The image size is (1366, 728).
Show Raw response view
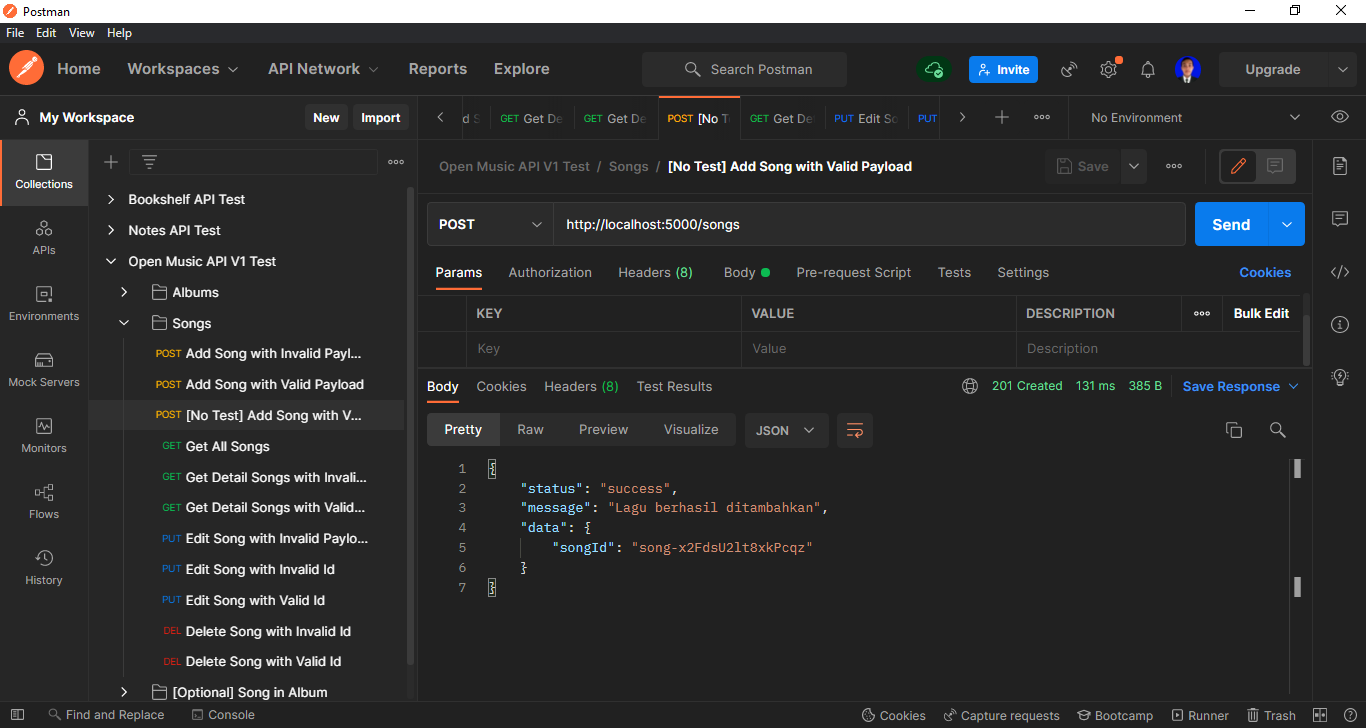point(530,429)
